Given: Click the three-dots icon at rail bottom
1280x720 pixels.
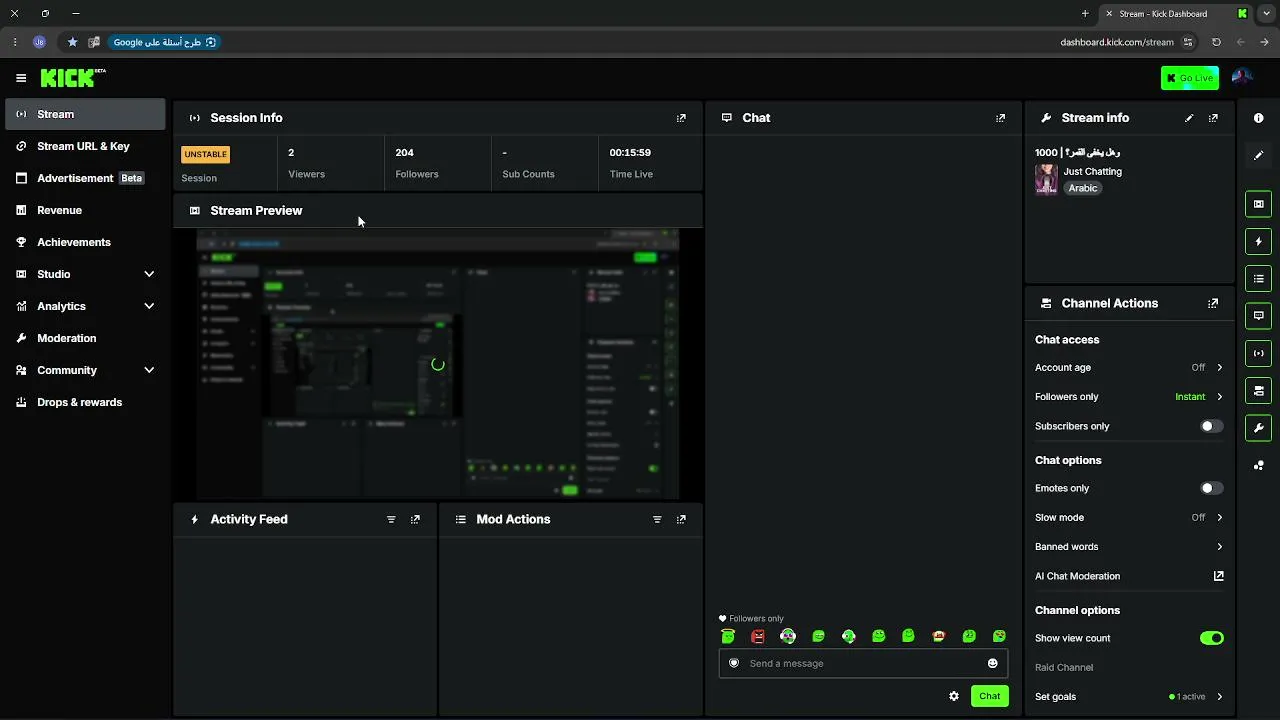Looking at the screenshot, I should [1259, 465].
